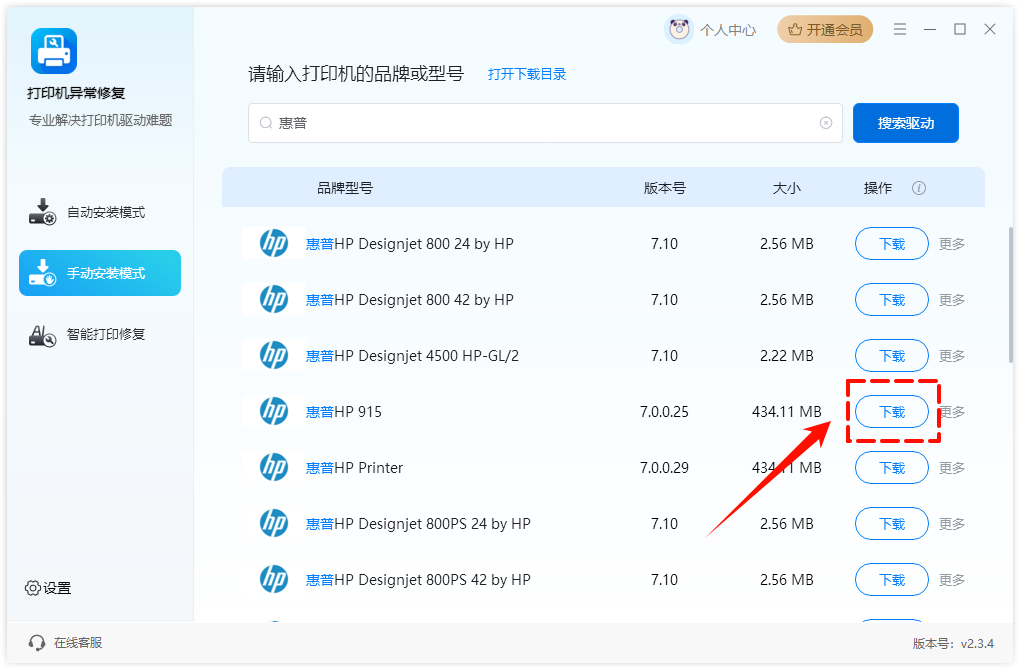Download Designjet 800 24 by HP driver
This screenshot has width=1020, height=670.
pyautogui.click(x=892, y=243)
